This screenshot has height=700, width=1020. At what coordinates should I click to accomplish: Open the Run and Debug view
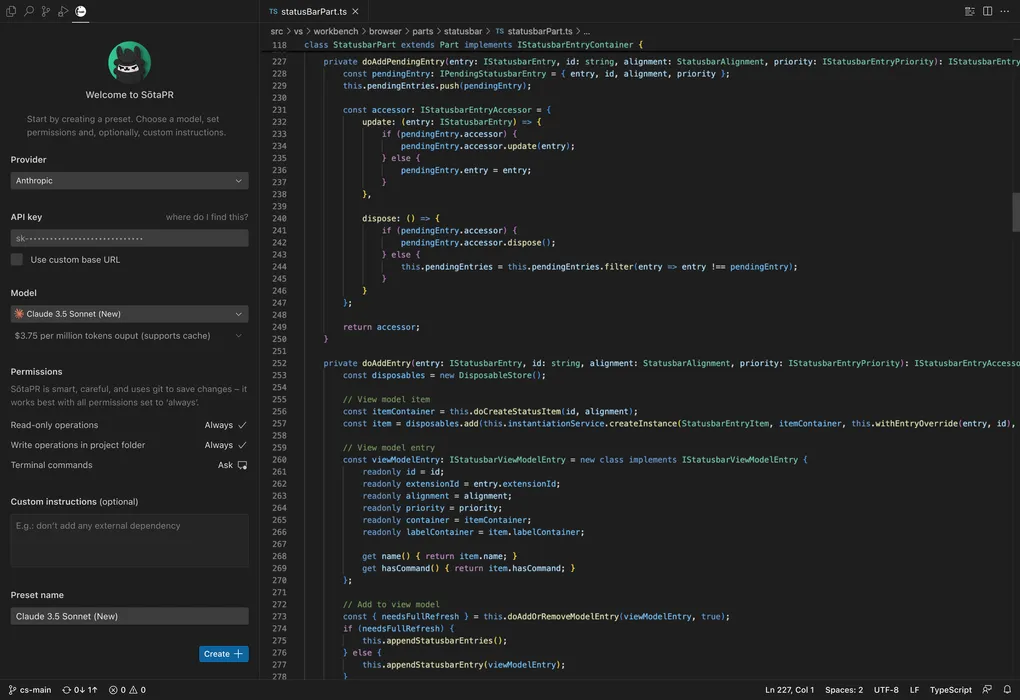click(x=63, y=9)
